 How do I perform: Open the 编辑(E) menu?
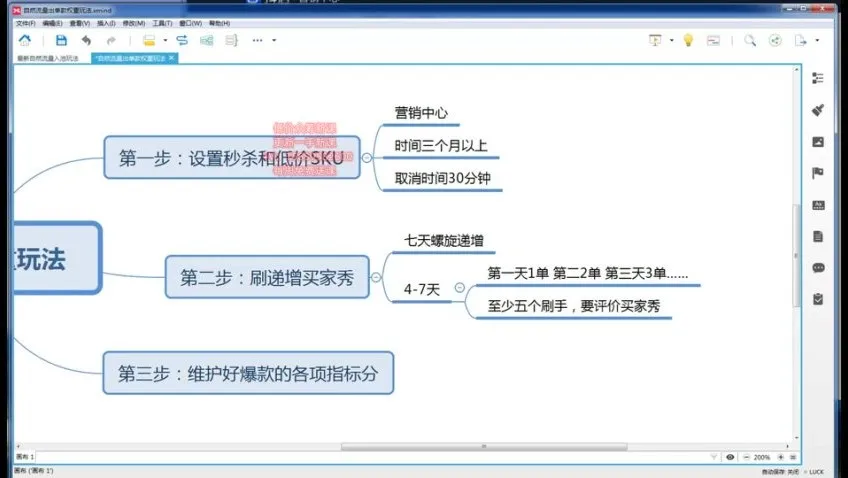pos(52,23)
